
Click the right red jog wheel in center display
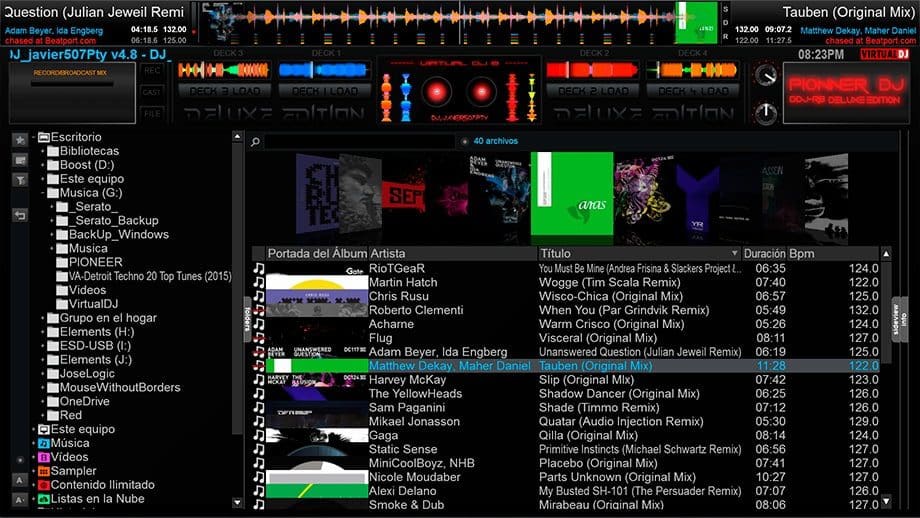[x=481, y=92]
